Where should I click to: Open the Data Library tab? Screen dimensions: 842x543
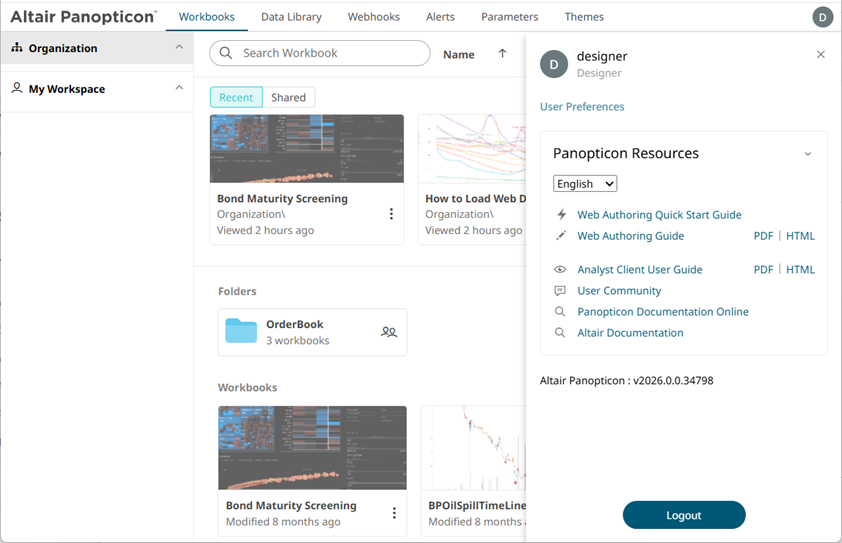pyautogui.click(x=292, y=17)
